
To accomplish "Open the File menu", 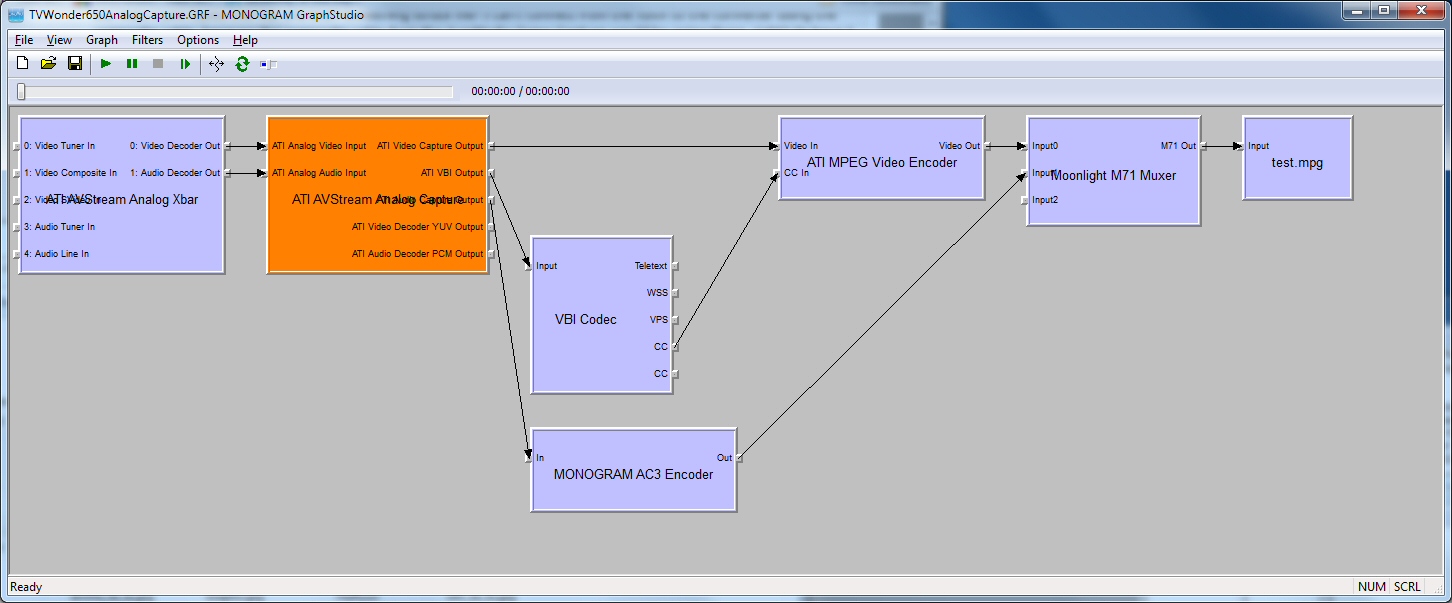I will [24, 40].
